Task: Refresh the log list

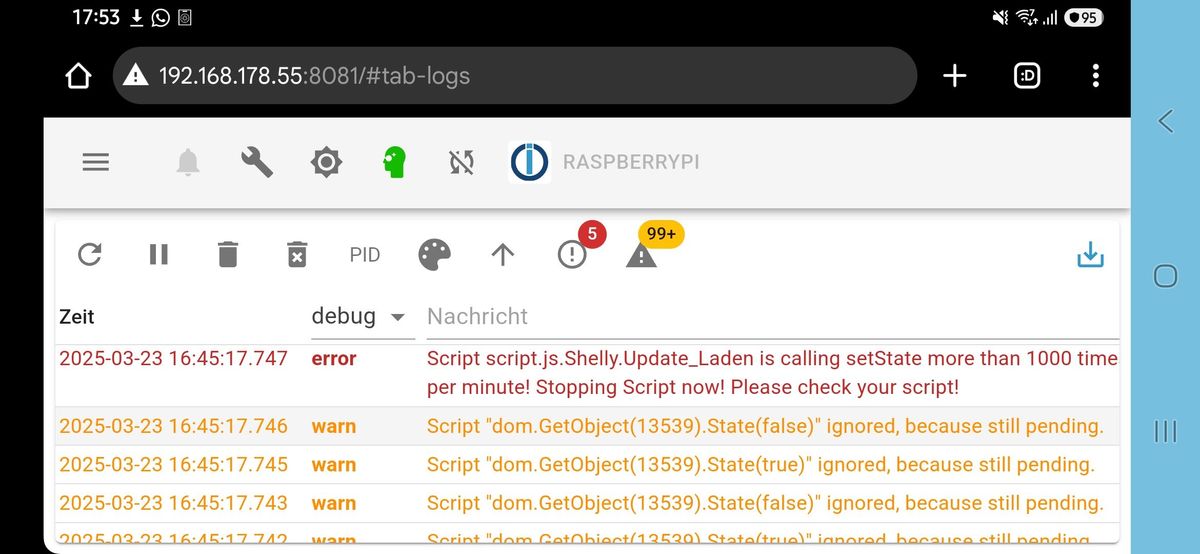Action: coord(90,255)
